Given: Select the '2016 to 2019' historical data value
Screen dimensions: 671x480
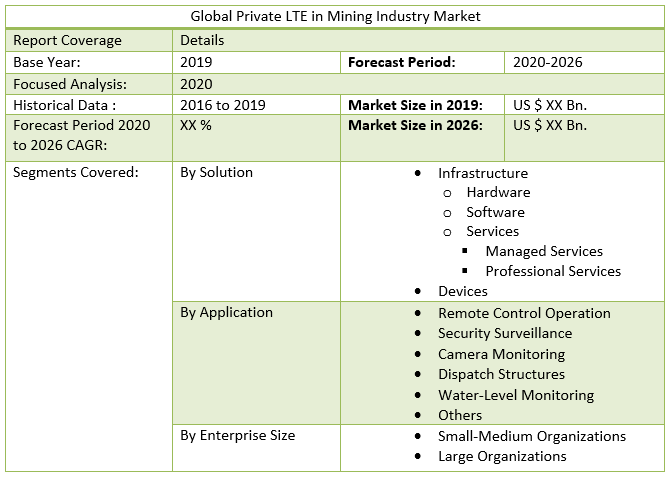Looking at the screenshot, I should point(224,105).
